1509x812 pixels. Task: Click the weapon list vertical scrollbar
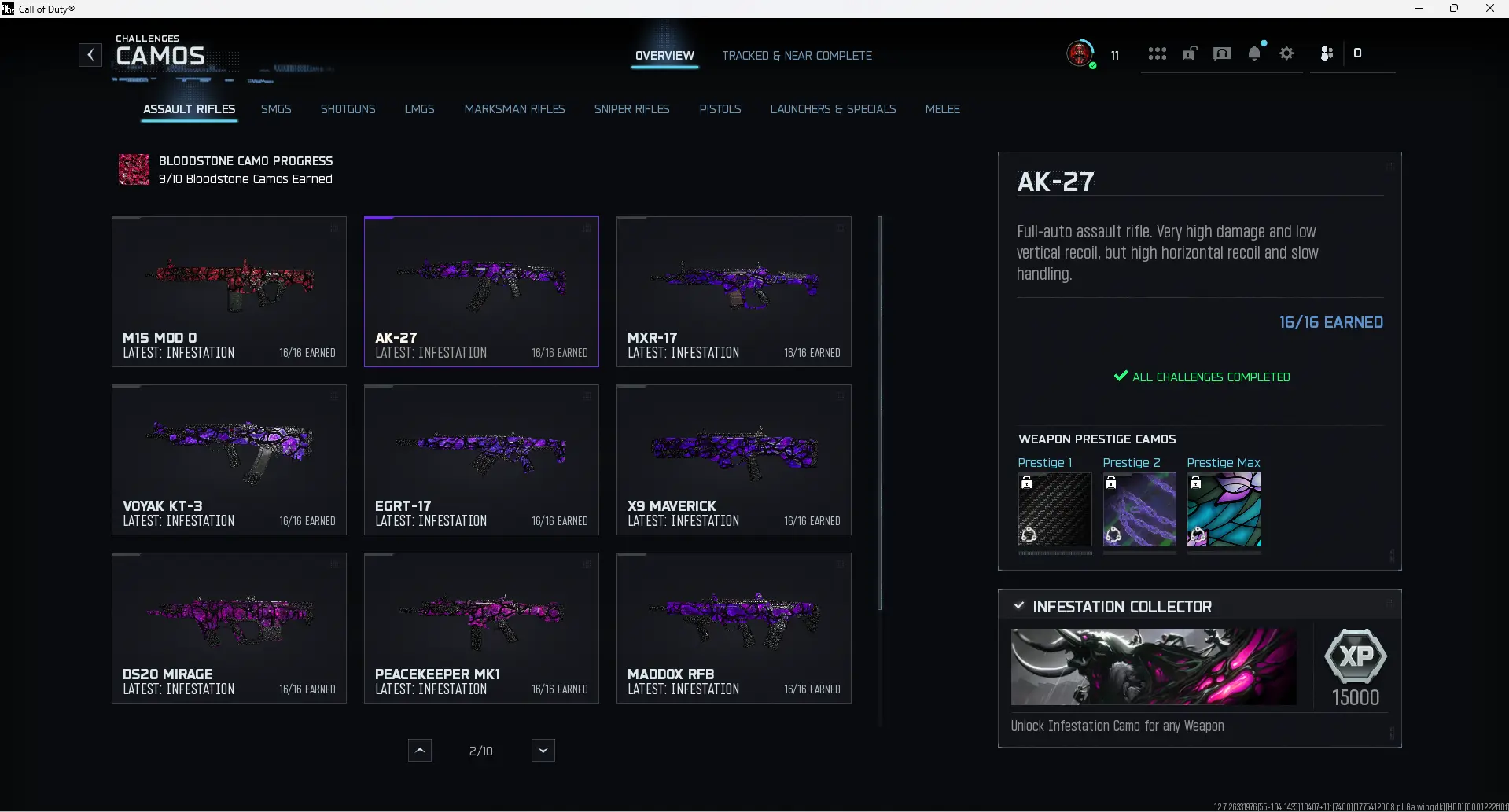pos(880,413)
